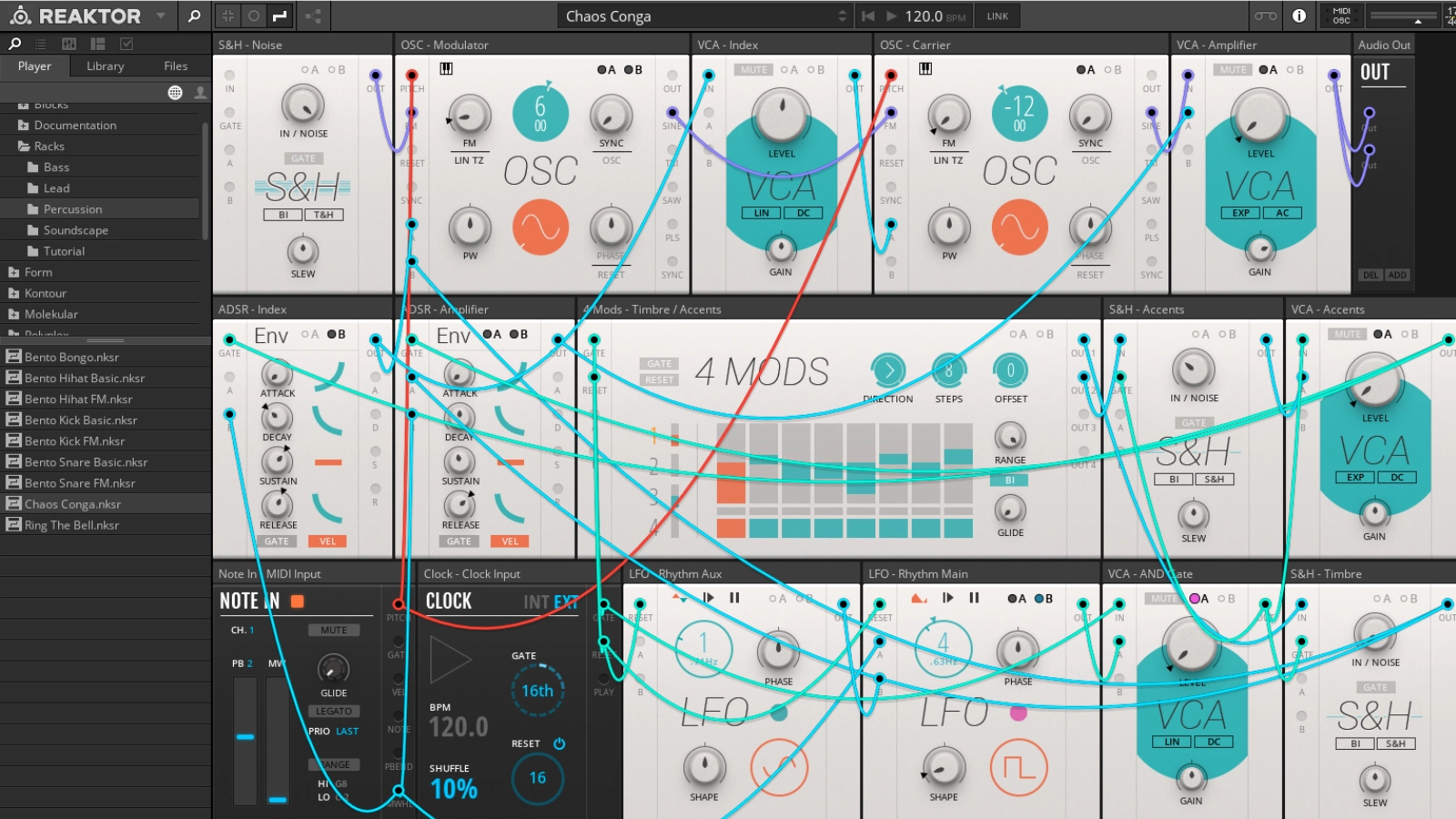Switch to the Files tab
The image size is (1456, 819).
point(176,66)
